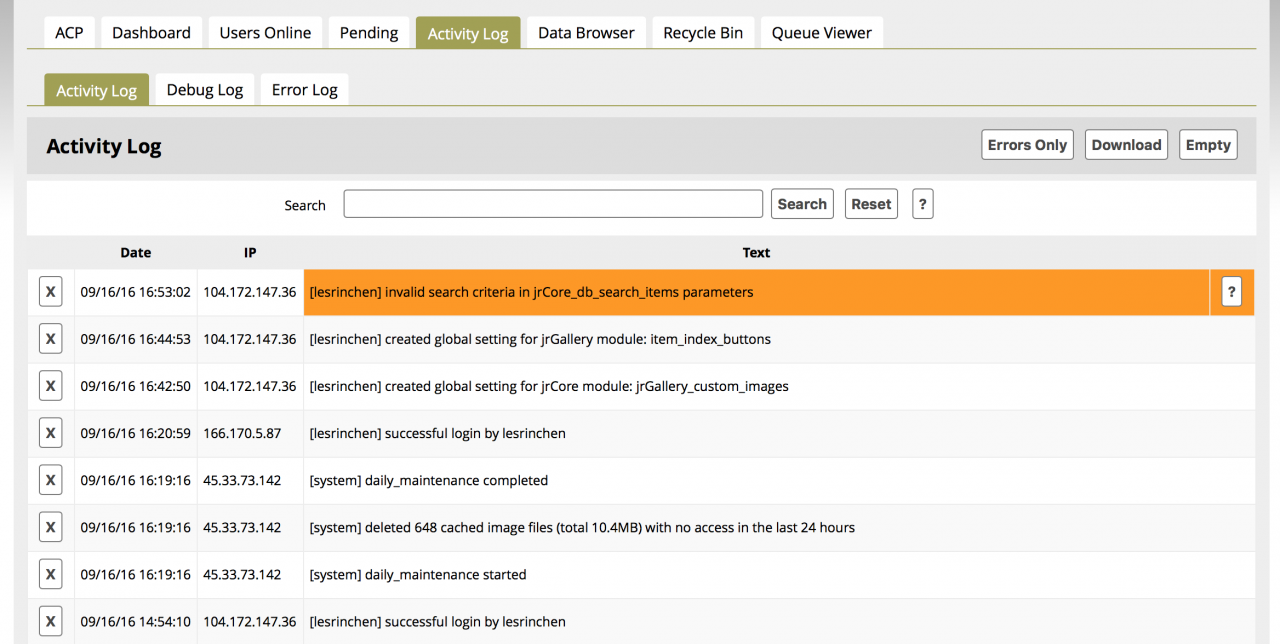Switch to the Debug Log tab
Viewport: 1280px width, 644px height.
pyautogui.click(x=204, y=90)
